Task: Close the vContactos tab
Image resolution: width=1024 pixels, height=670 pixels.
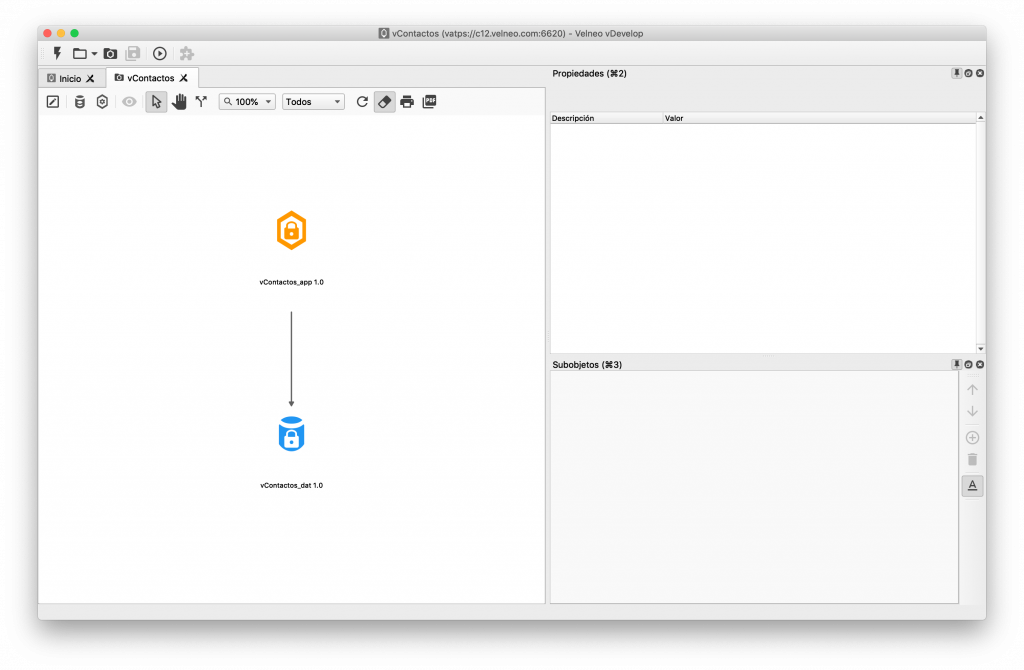Action: coord(184,78)
